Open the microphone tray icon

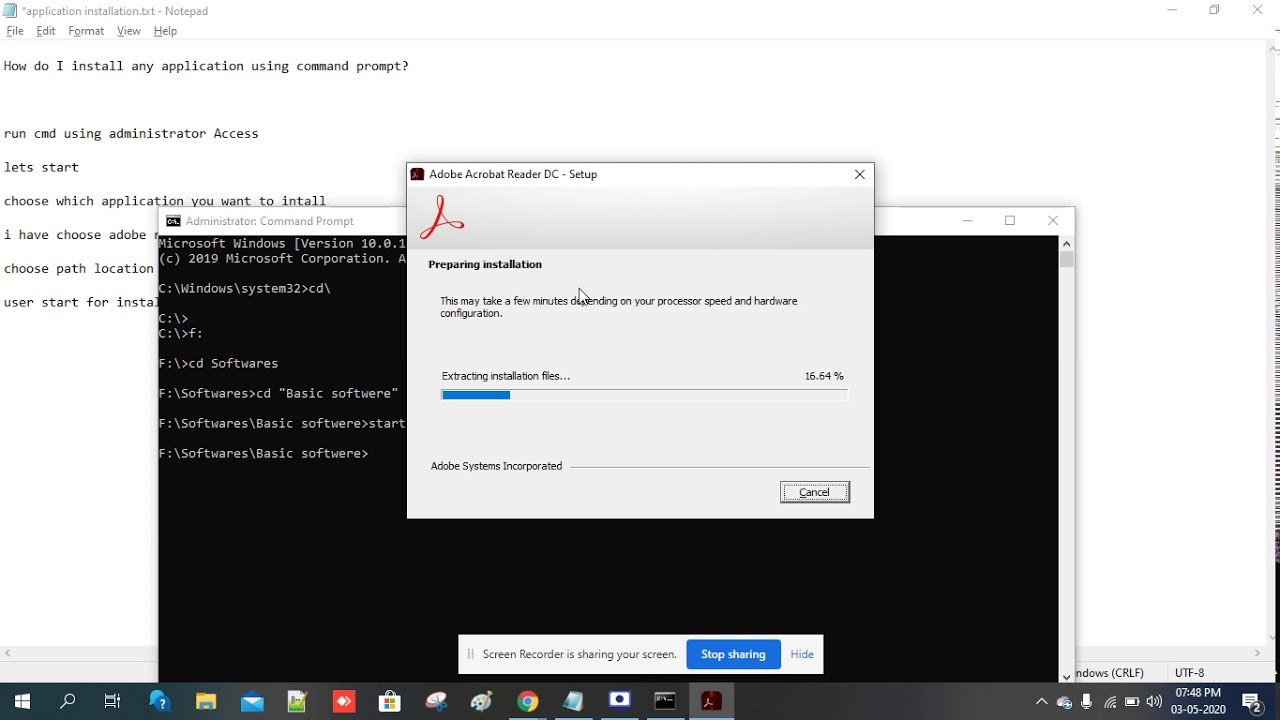coord(1087,702)
